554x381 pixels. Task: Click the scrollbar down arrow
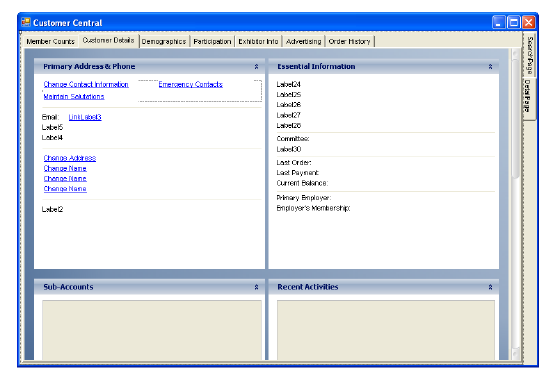point(515,353)
